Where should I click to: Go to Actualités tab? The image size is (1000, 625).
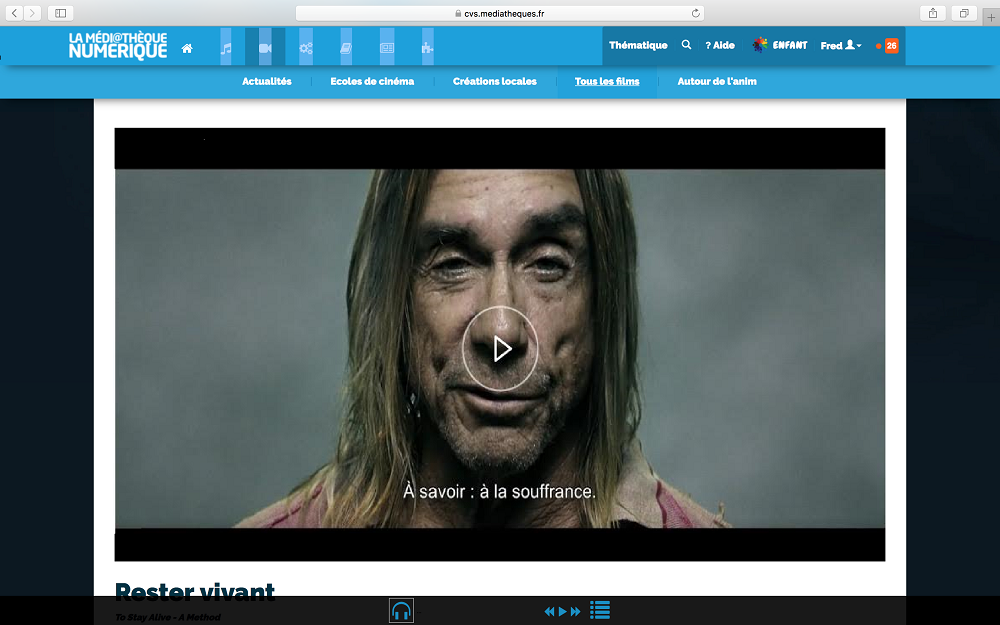(267, 82)
